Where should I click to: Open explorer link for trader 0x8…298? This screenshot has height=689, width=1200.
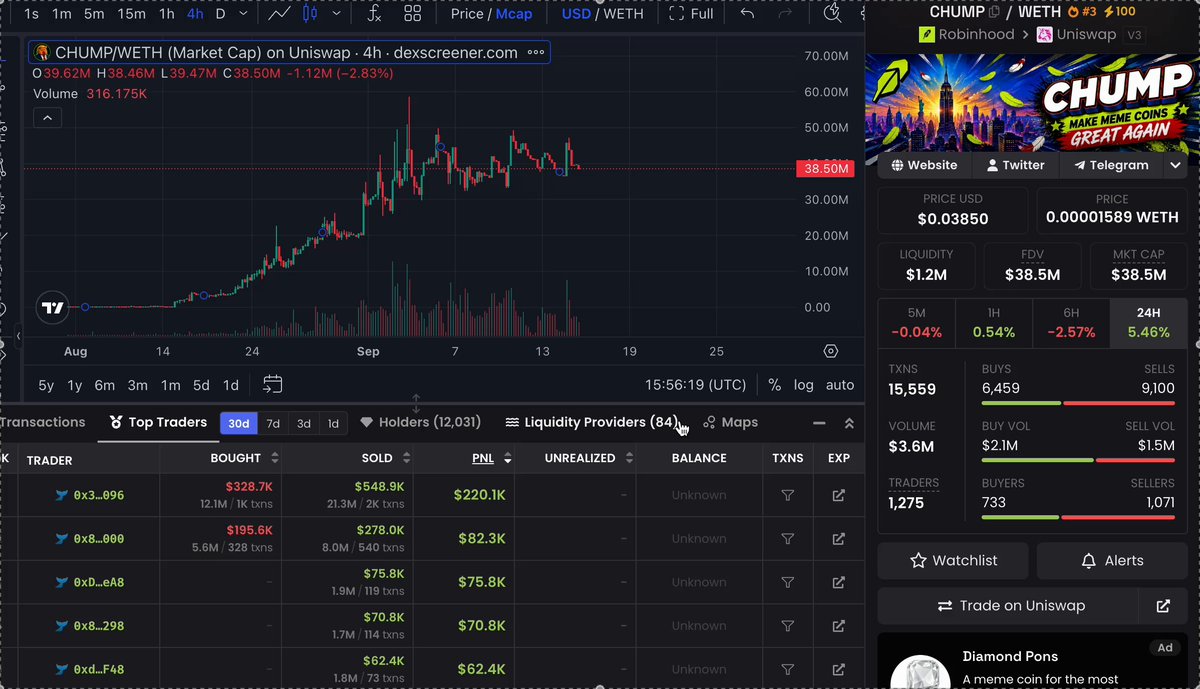(x=839, y=626)
